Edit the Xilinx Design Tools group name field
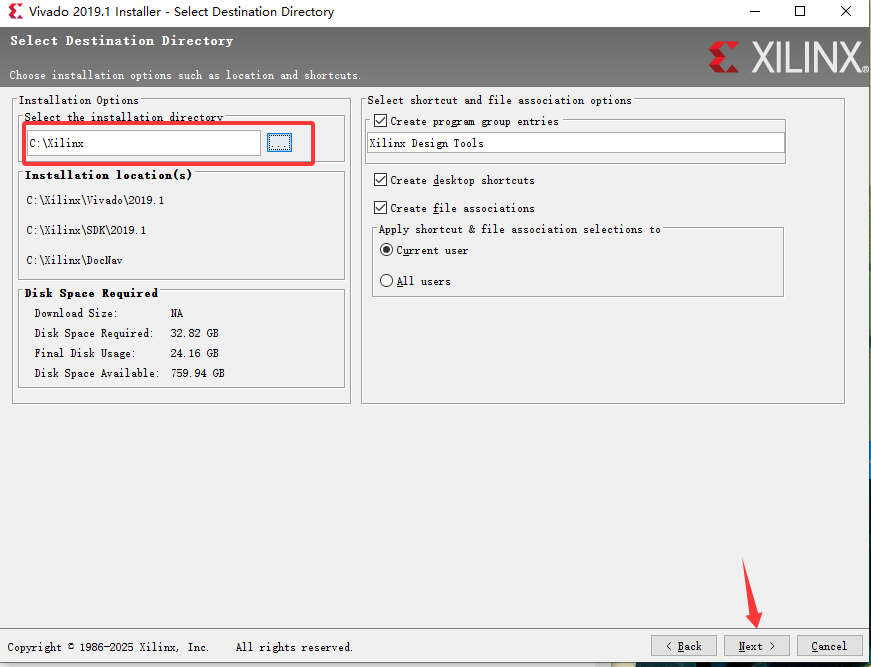871x667 pixels. (x=575, y=143)
